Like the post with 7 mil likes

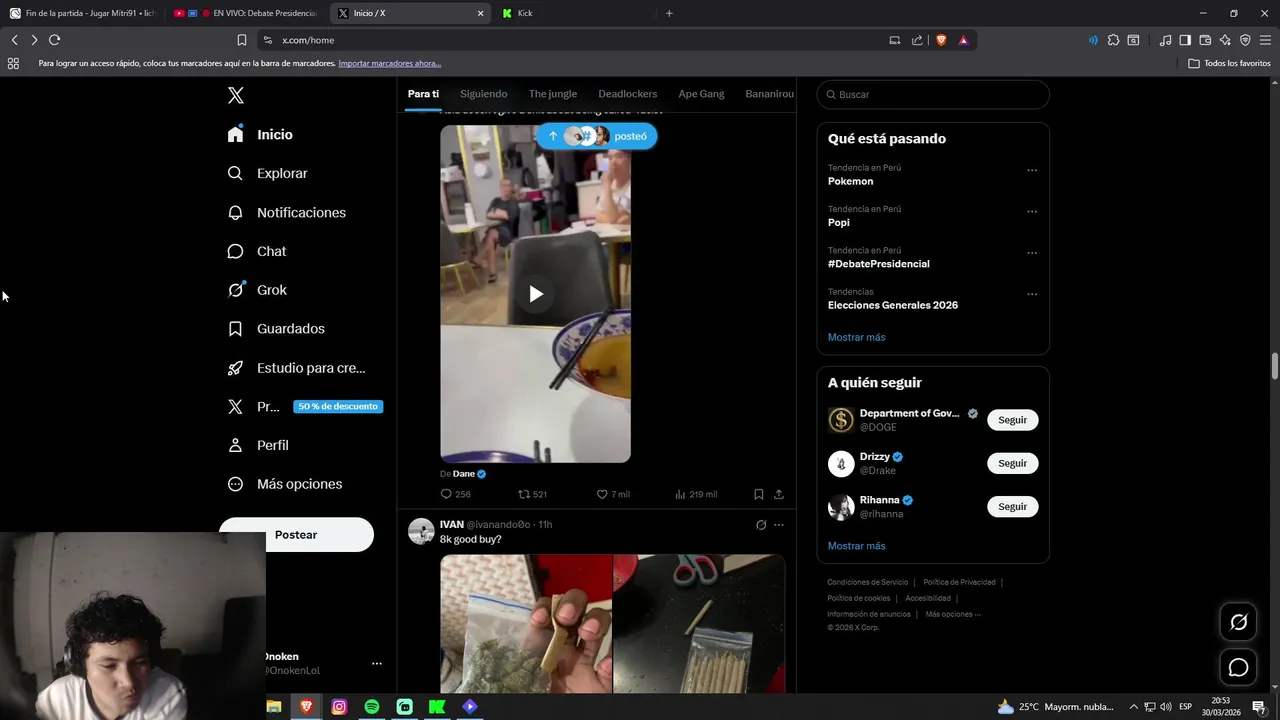click(x=613, y=494)
